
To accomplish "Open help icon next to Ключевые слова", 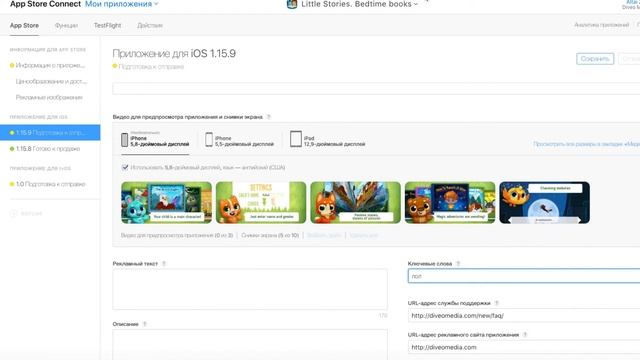I will point(458,264).
